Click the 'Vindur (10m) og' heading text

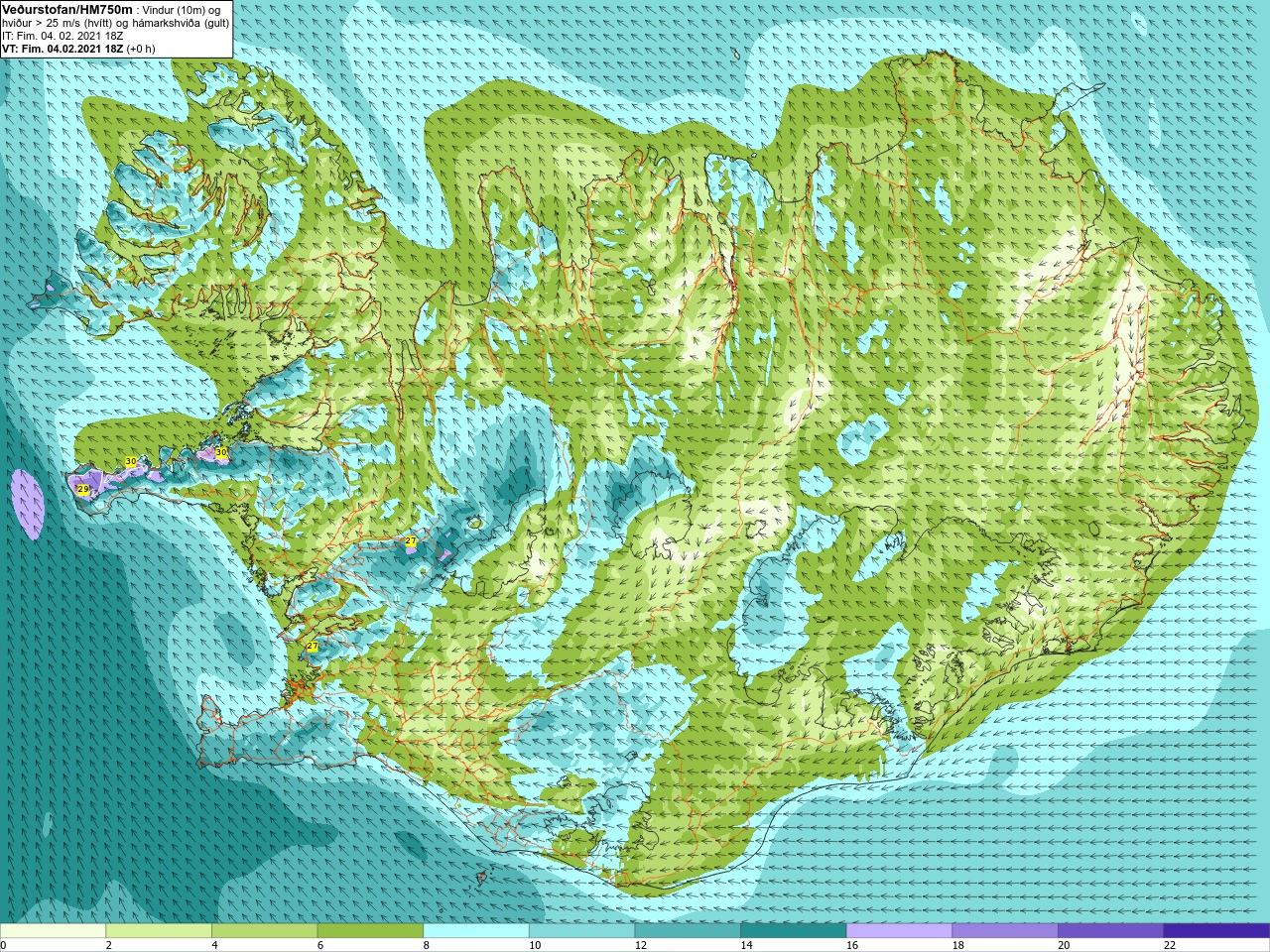coord(183,10)
